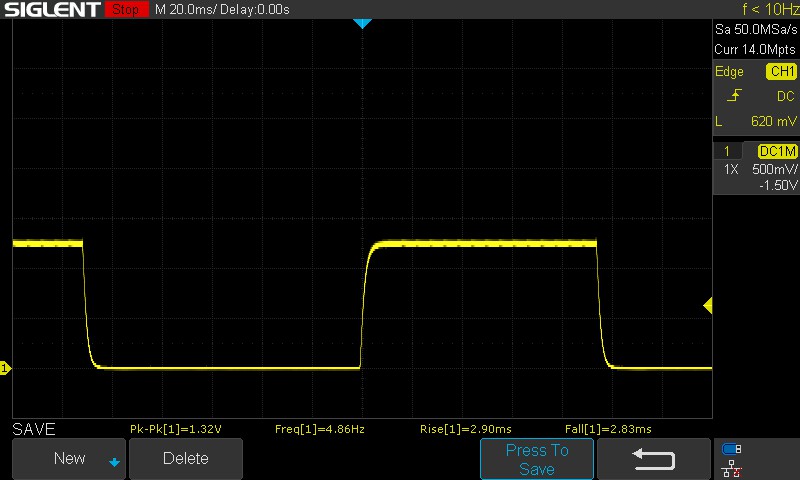Image resolution: width=800 pixels, height=480 pixels.
Task: Click the SIGLENT logo
Action: pos(52,9)
